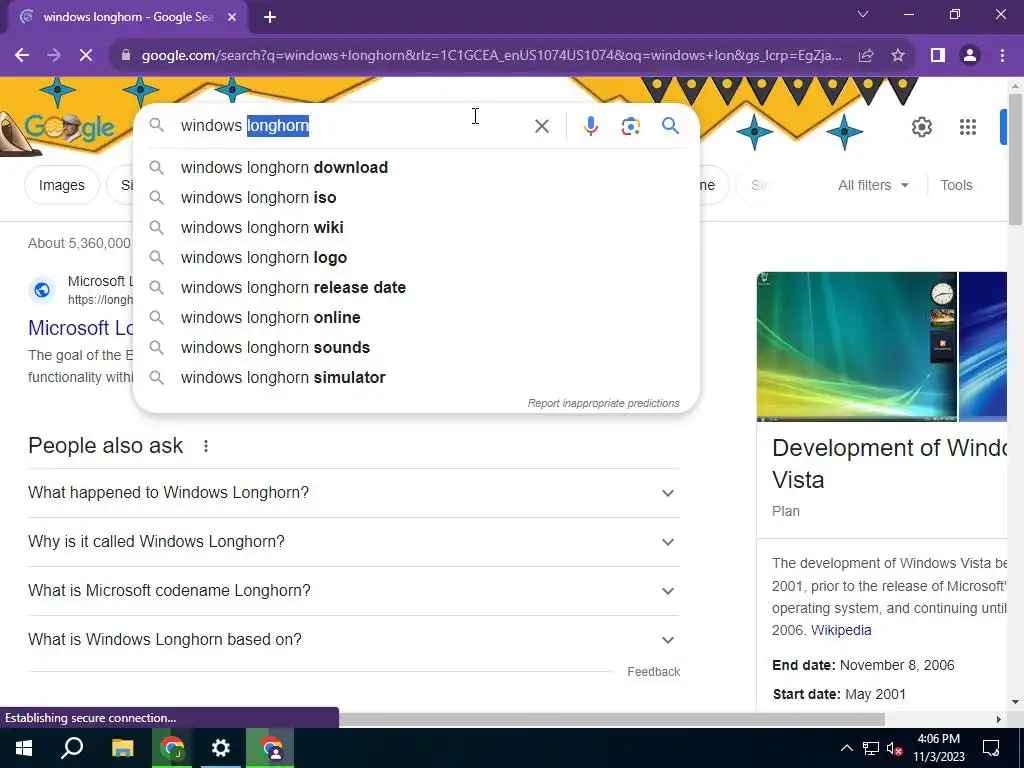
Task: Click the site lock icon in address bar
Action: tap(126, 56)
